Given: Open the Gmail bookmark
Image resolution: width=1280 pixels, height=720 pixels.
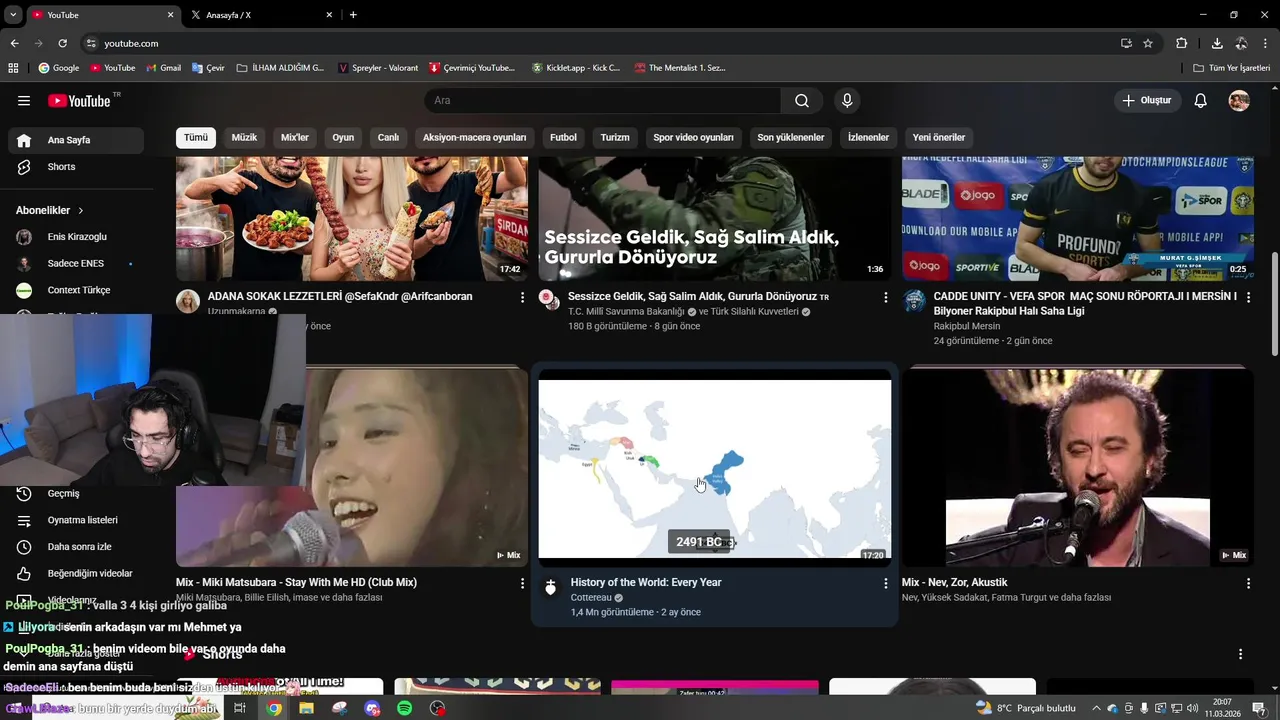Looking at the screenshot, I should pyautogui.click(x=164, y=68).
